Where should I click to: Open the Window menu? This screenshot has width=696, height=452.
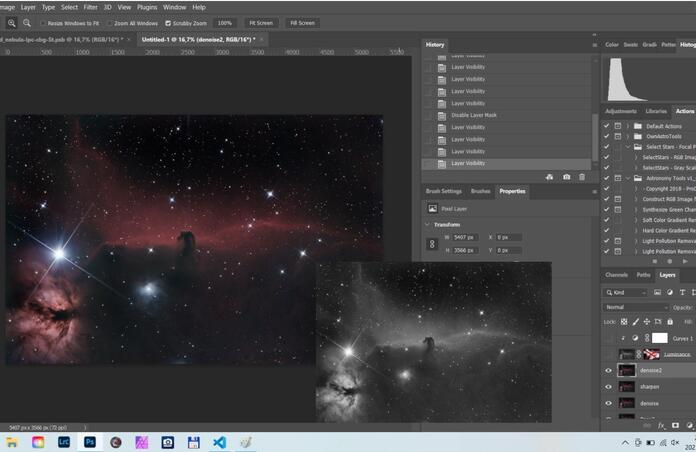coord(174,7)
